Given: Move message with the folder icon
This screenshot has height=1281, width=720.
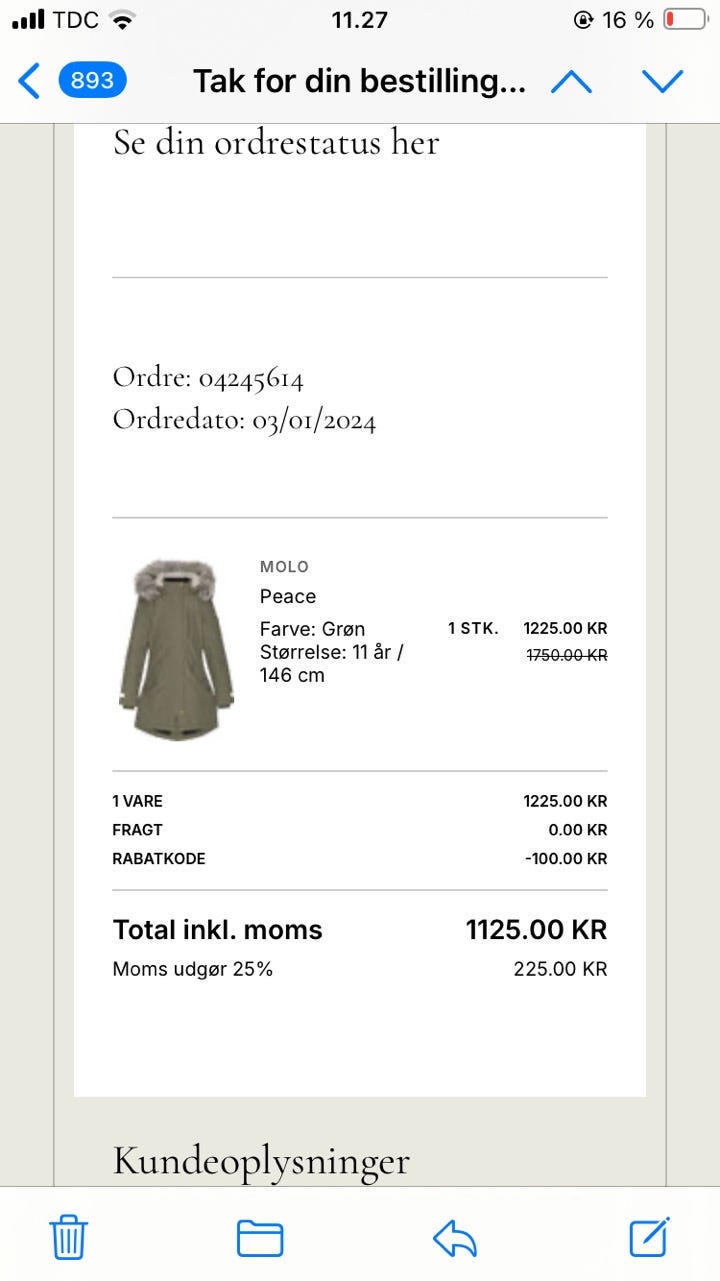Looking at the screenshot, I should 260,1238.
